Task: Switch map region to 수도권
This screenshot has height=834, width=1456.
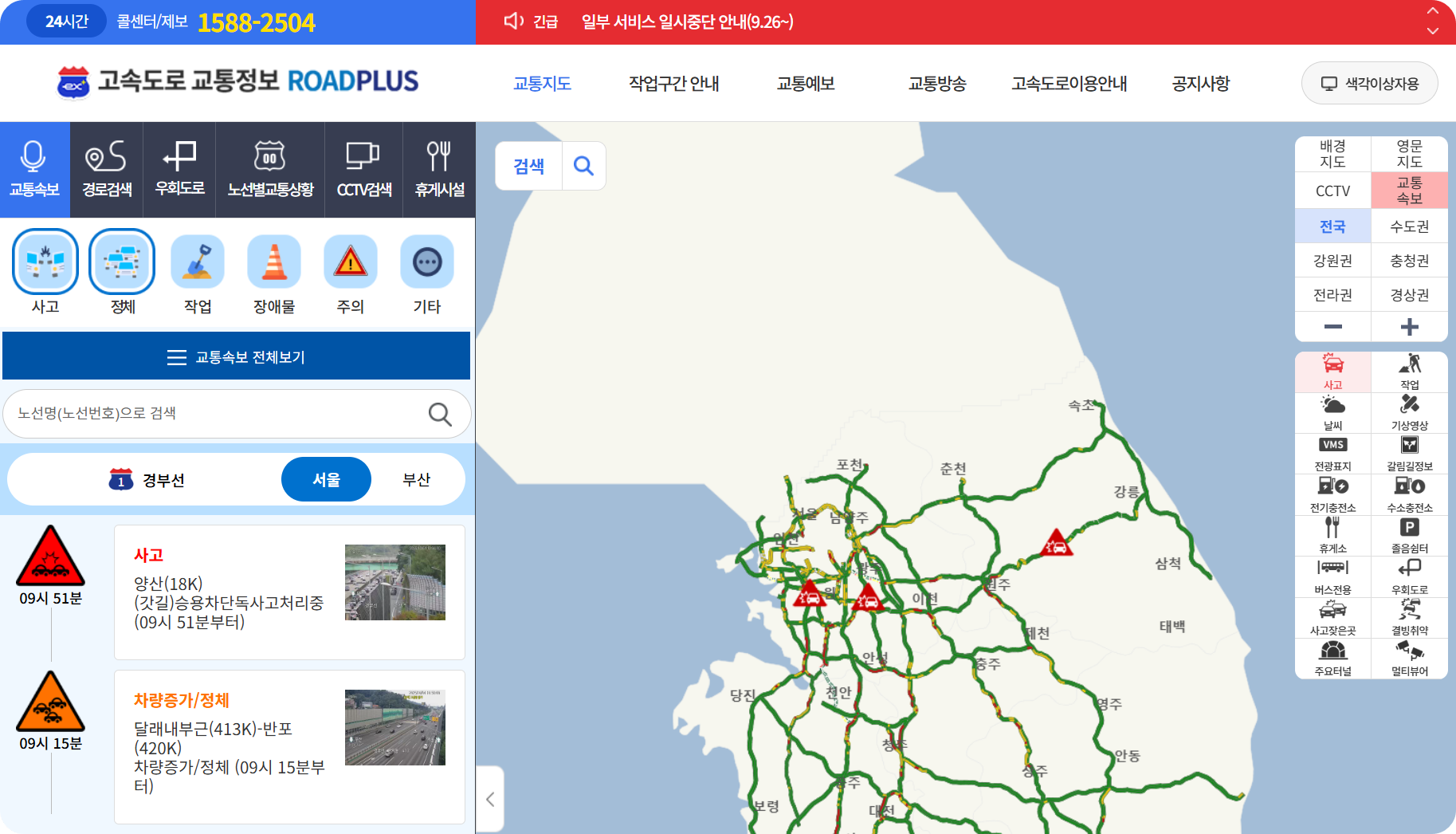Action: (1410, 226)
